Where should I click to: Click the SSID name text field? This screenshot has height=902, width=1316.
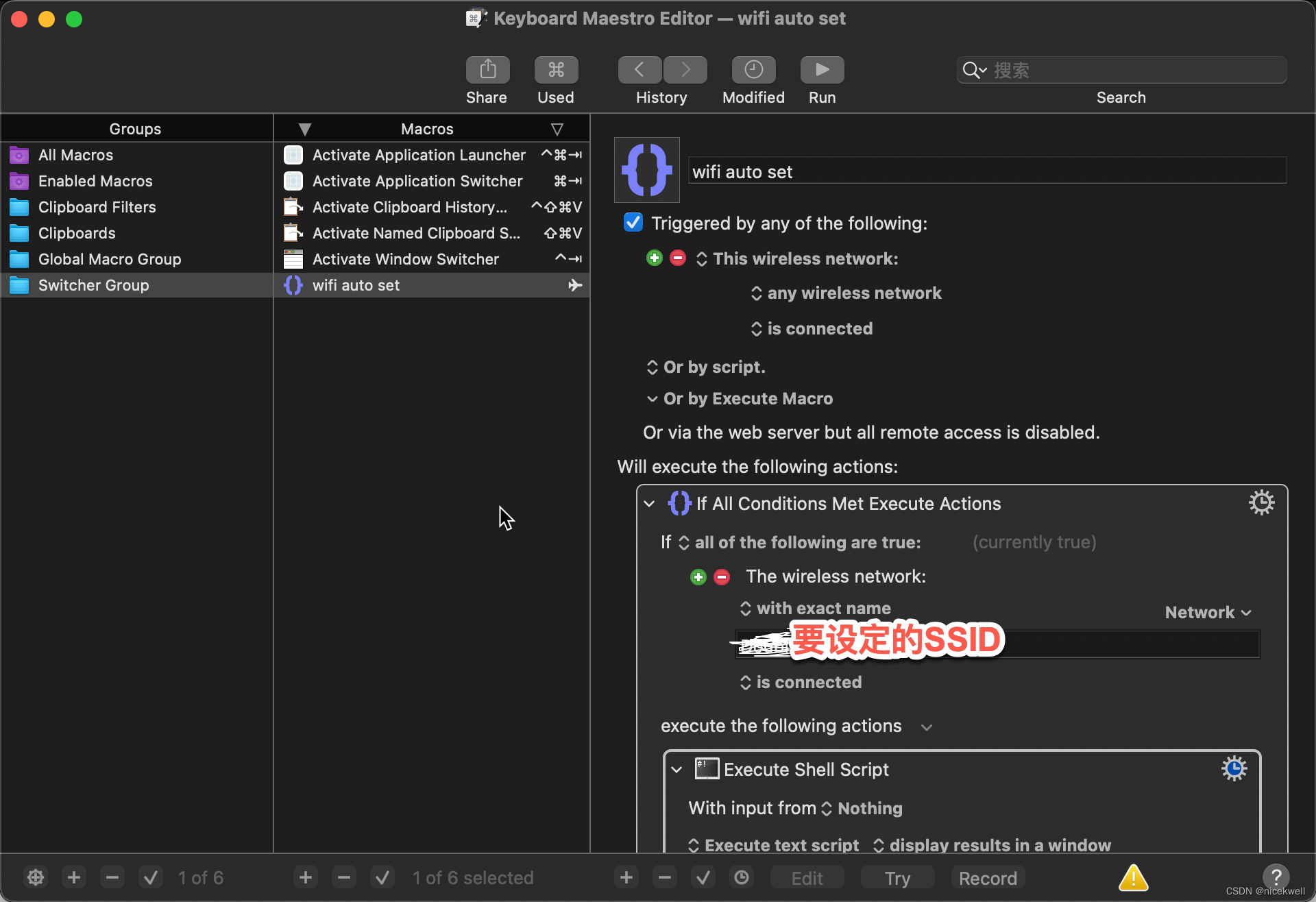[x=998, y=643]
